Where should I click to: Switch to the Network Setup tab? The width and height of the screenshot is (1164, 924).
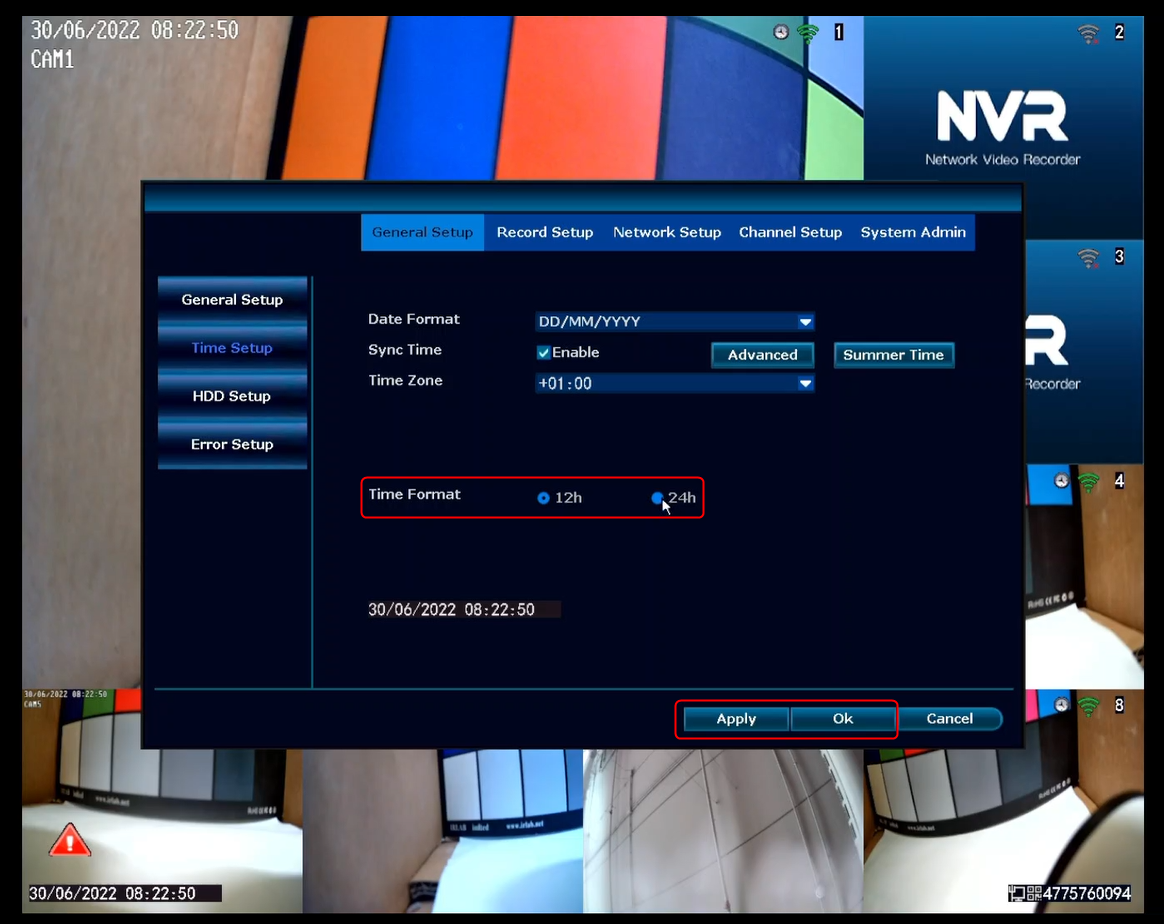pos(667,232)
